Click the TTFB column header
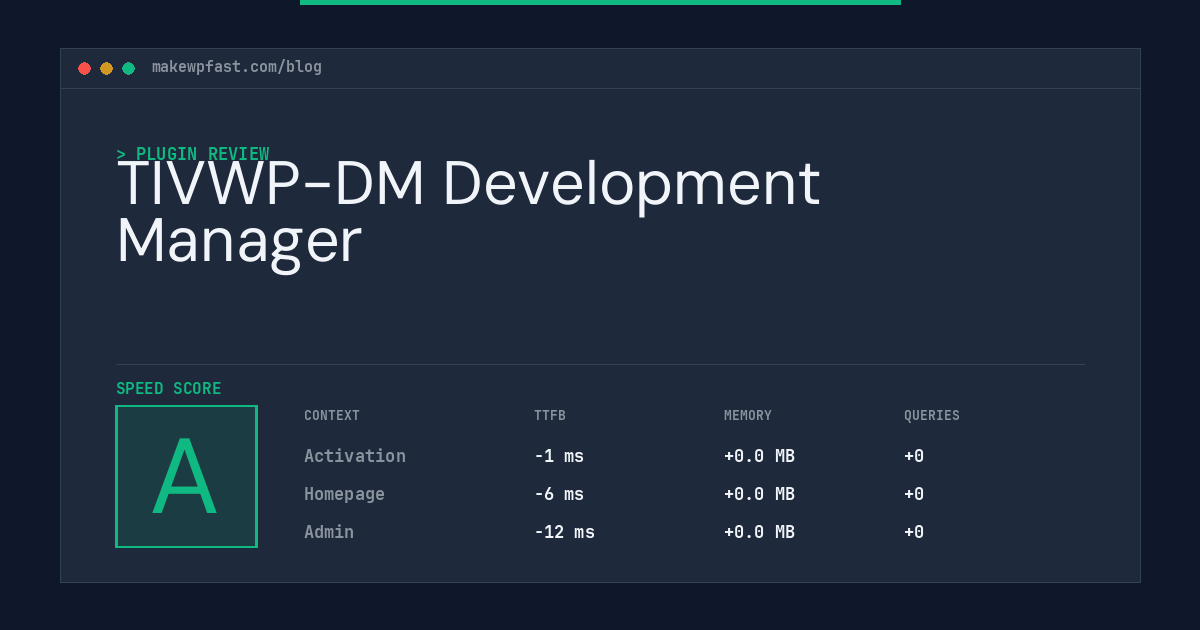This screenshot has height=630, width=1200. pos(550,416)
